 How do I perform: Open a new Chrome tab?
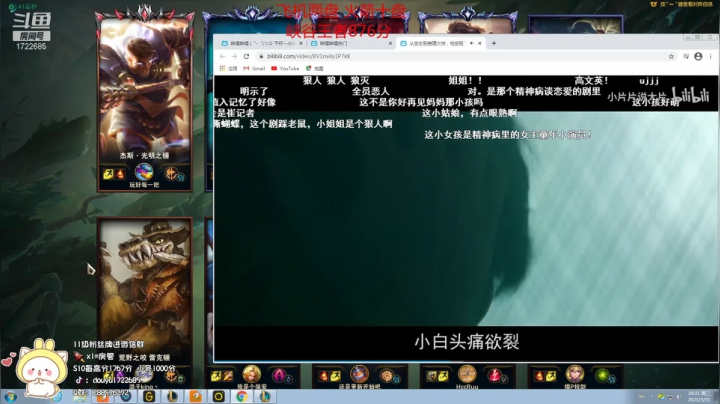(x=494, y=43)
